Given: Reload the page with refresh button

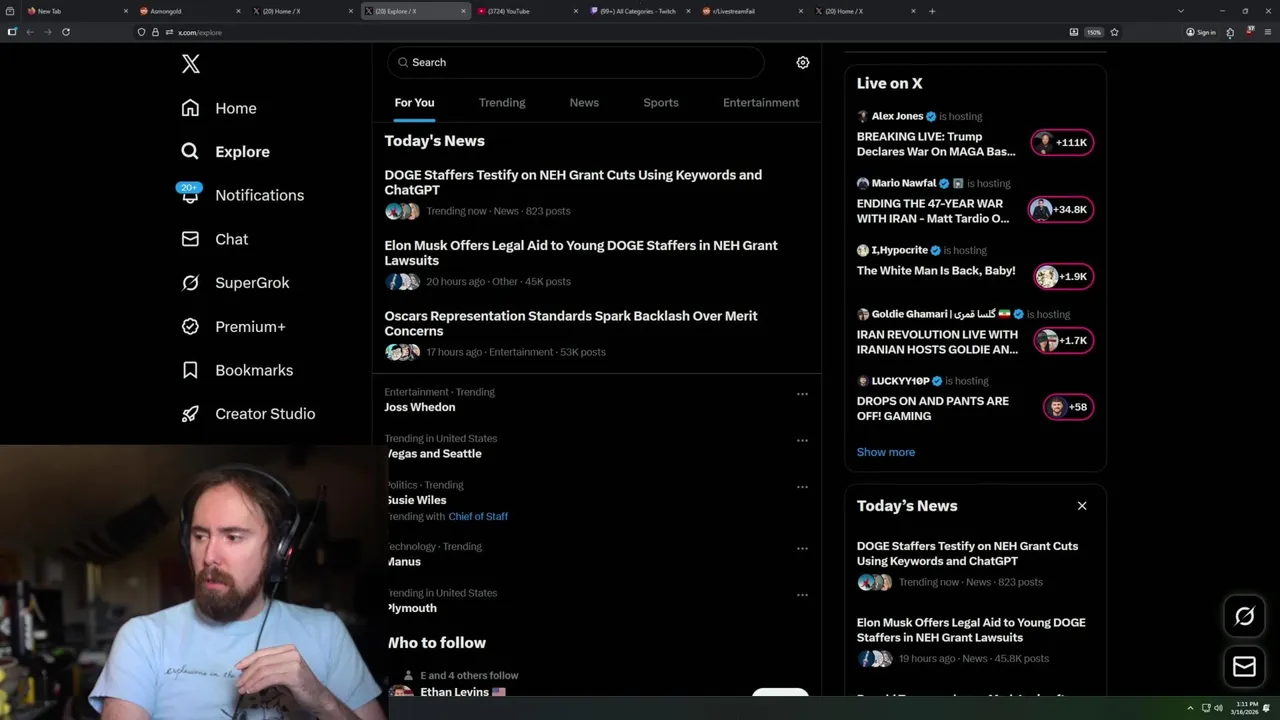Looking at the screenshot, I should (x=66, y=32).
